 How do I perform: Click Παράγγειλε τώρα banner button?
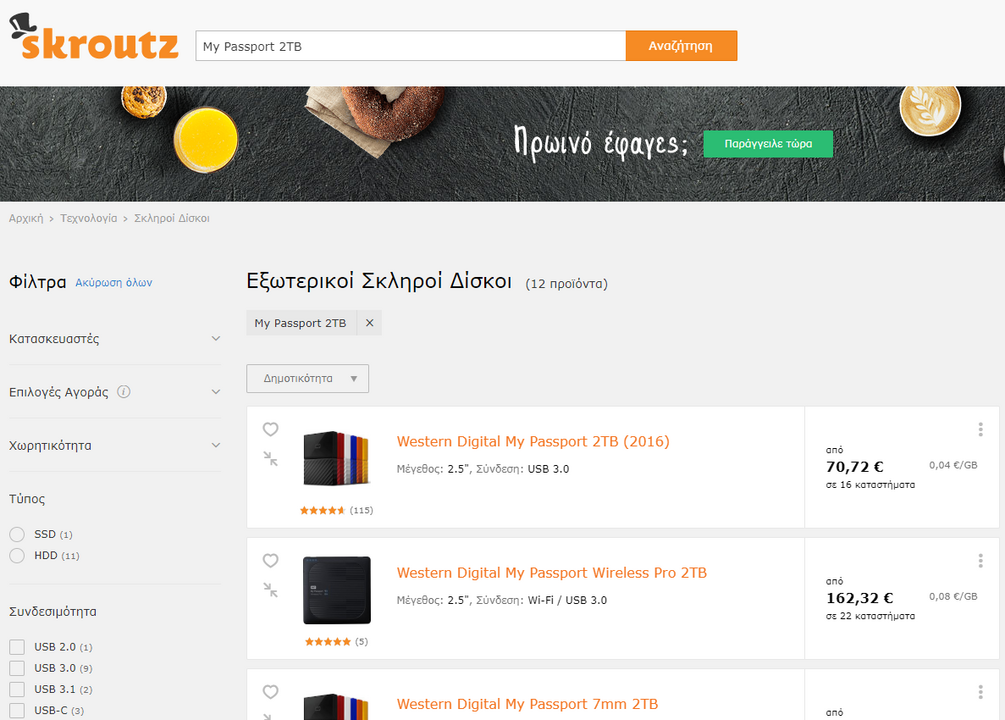[x=768, y=144]
